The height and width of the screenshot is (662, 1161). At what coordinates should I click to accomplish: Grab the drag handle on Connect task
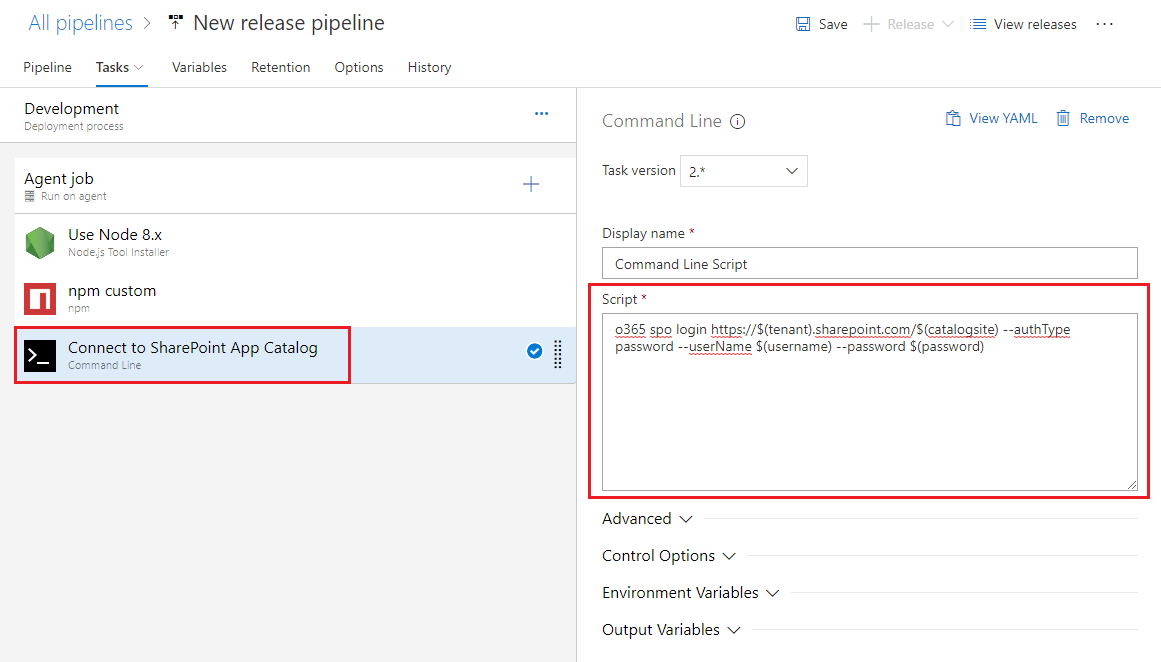click(x=558, y=354)
